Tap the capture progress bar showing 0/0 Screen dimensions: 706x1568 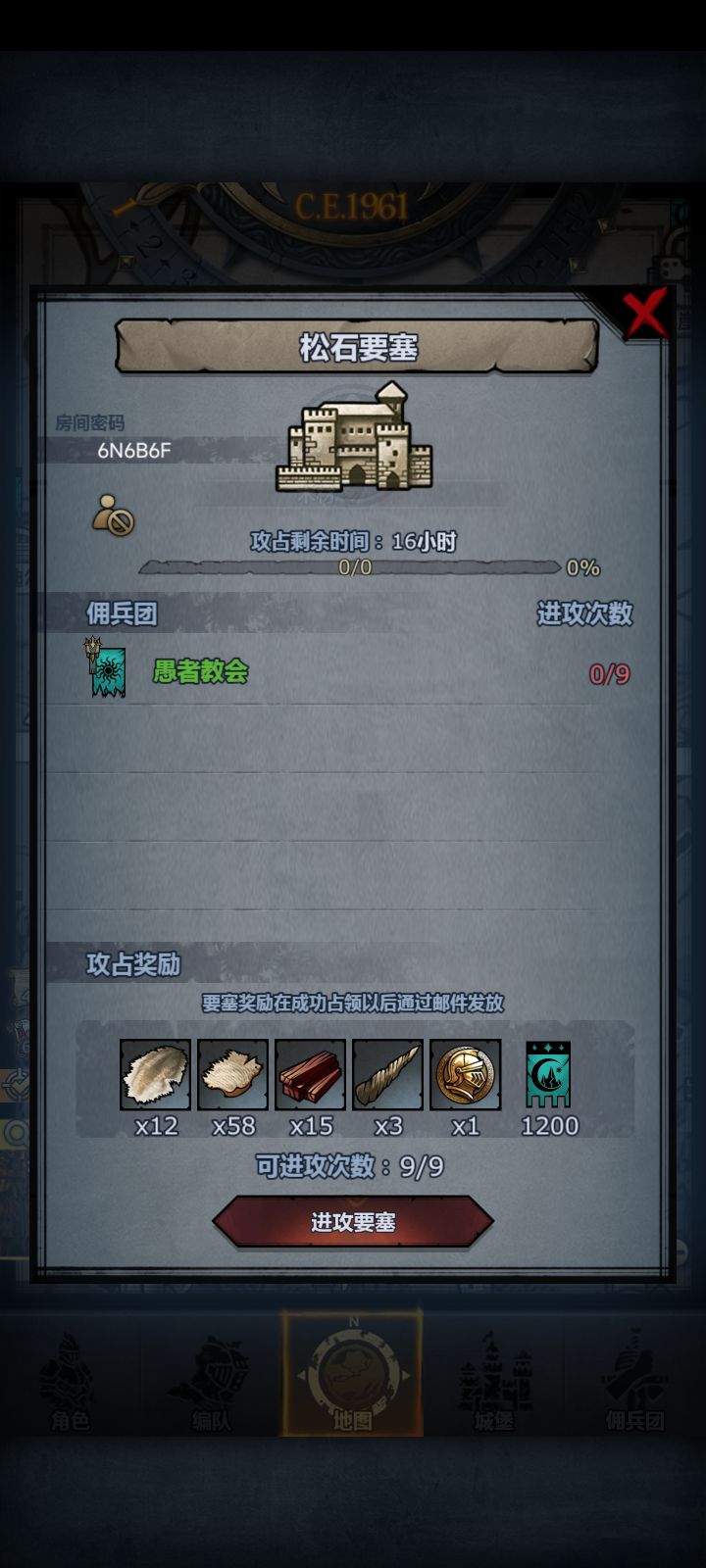tap(352, 567)
